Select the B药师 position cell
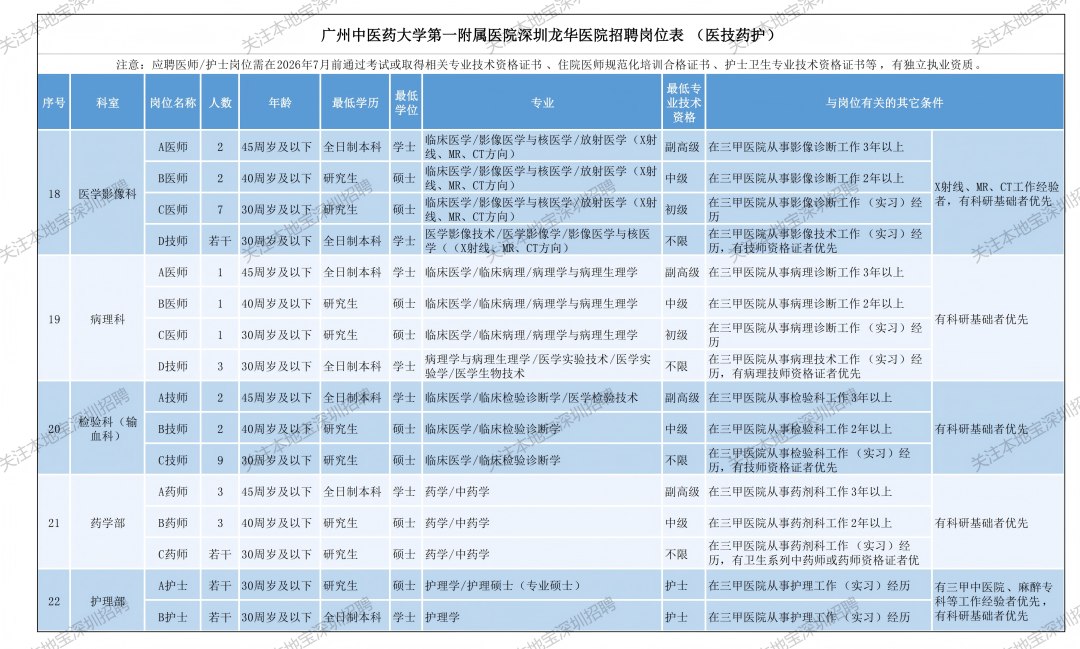The width and height of the screenshot is (1080, 649). click(x=173, y=523)
